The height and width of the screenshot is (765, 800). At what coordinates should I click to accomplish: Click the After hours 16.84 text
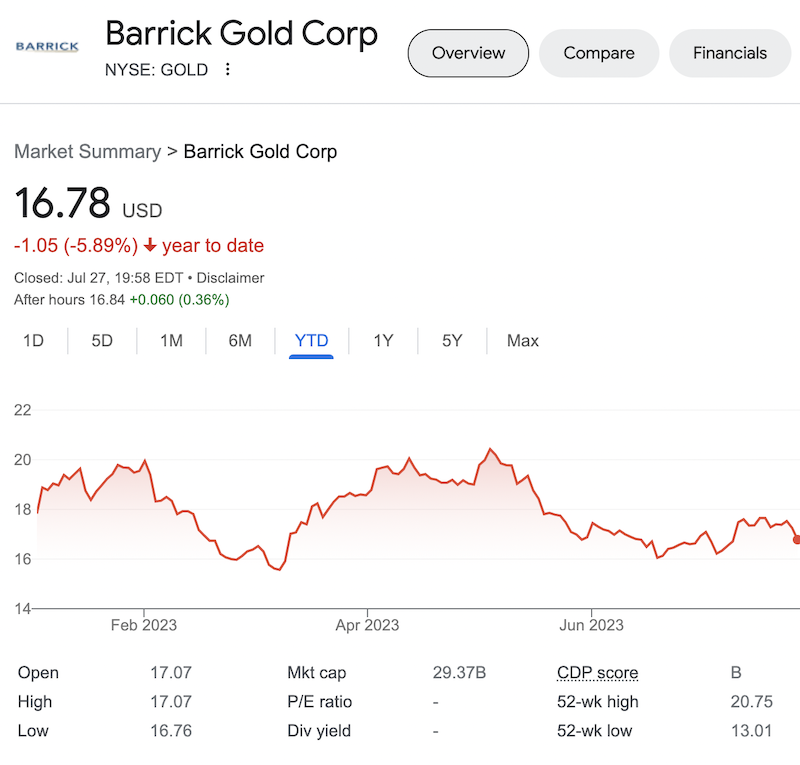69,300
